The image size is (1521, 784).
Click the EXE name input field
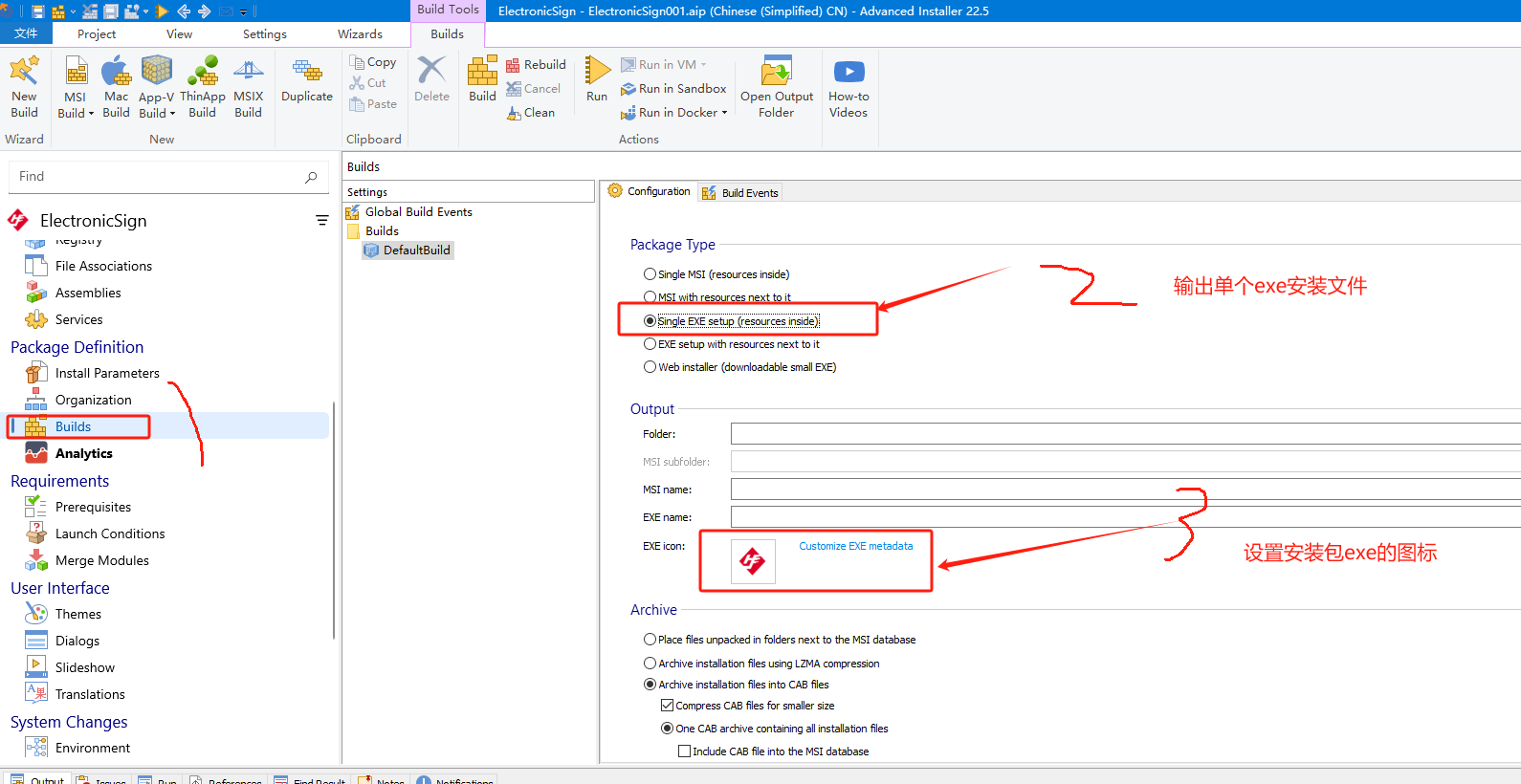[1125, 517]
